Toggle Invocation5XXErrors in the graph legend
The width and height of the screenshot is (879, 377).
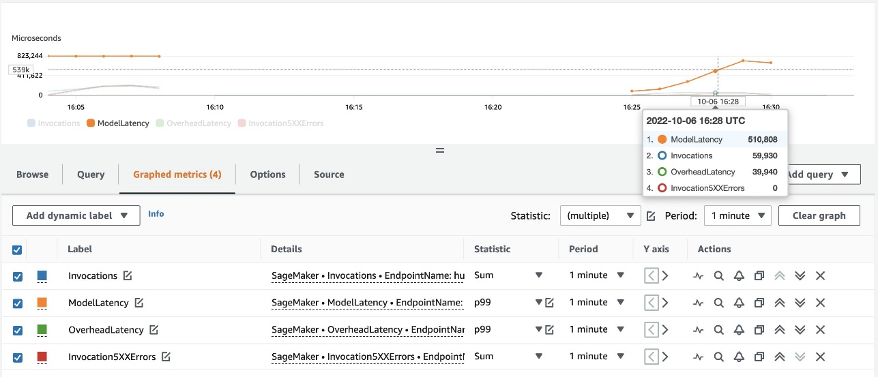(x=280, y=123)
